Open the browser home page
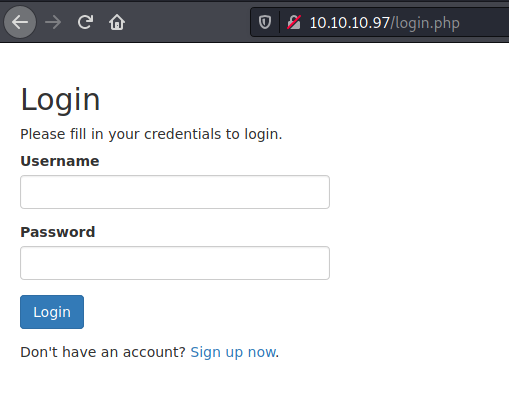The height and width of the screenshot is (394, 509). (x=117, y=22)
